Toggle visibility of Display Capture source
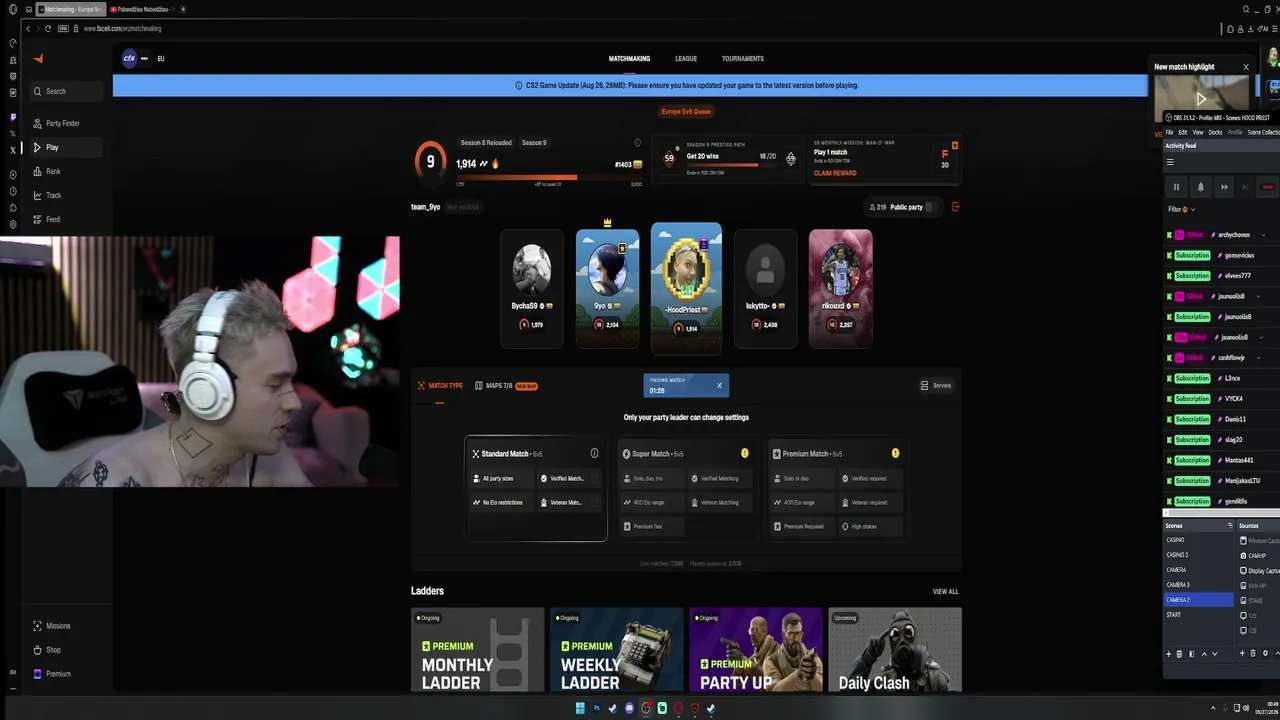This screenshot has height=720, width=1280. click(x=1244, y=570)
